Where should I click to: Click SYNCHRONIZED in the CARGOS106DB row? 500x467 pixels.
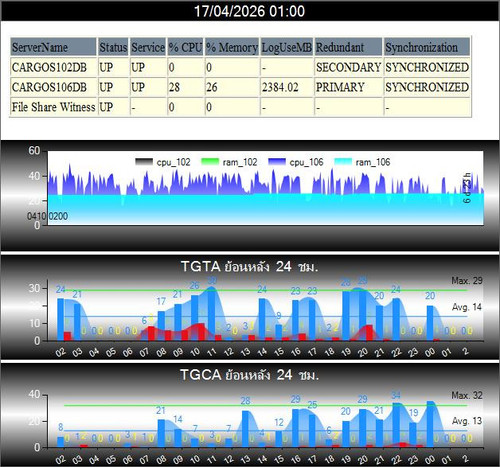pos(427,87)
